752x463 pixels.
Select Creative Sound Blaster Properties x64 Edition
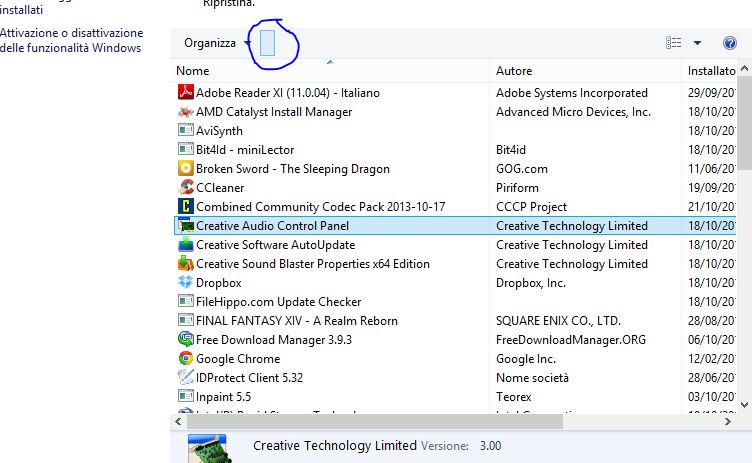tap(313, 264)
